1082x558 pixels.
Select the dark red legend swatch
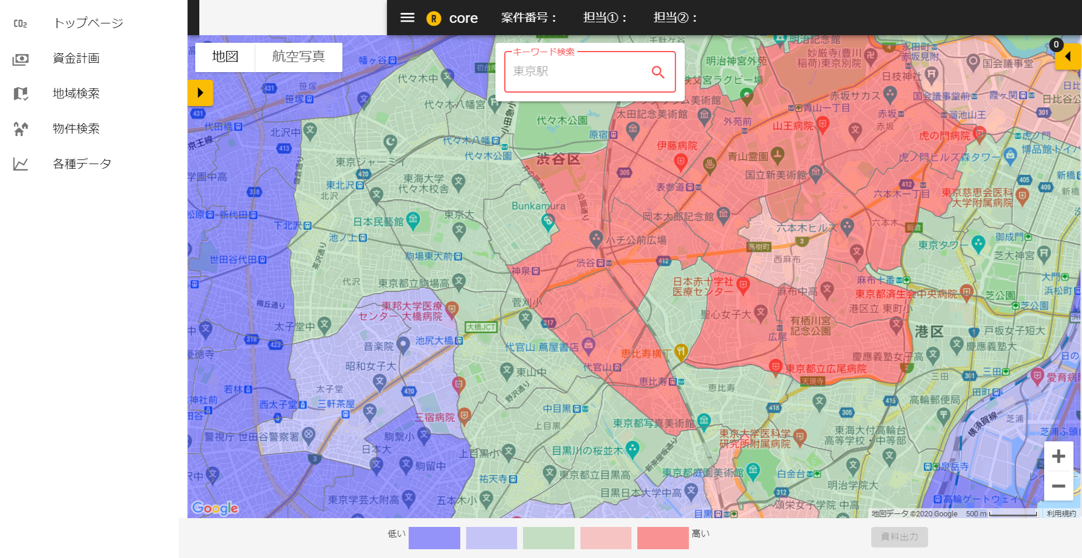662,538
